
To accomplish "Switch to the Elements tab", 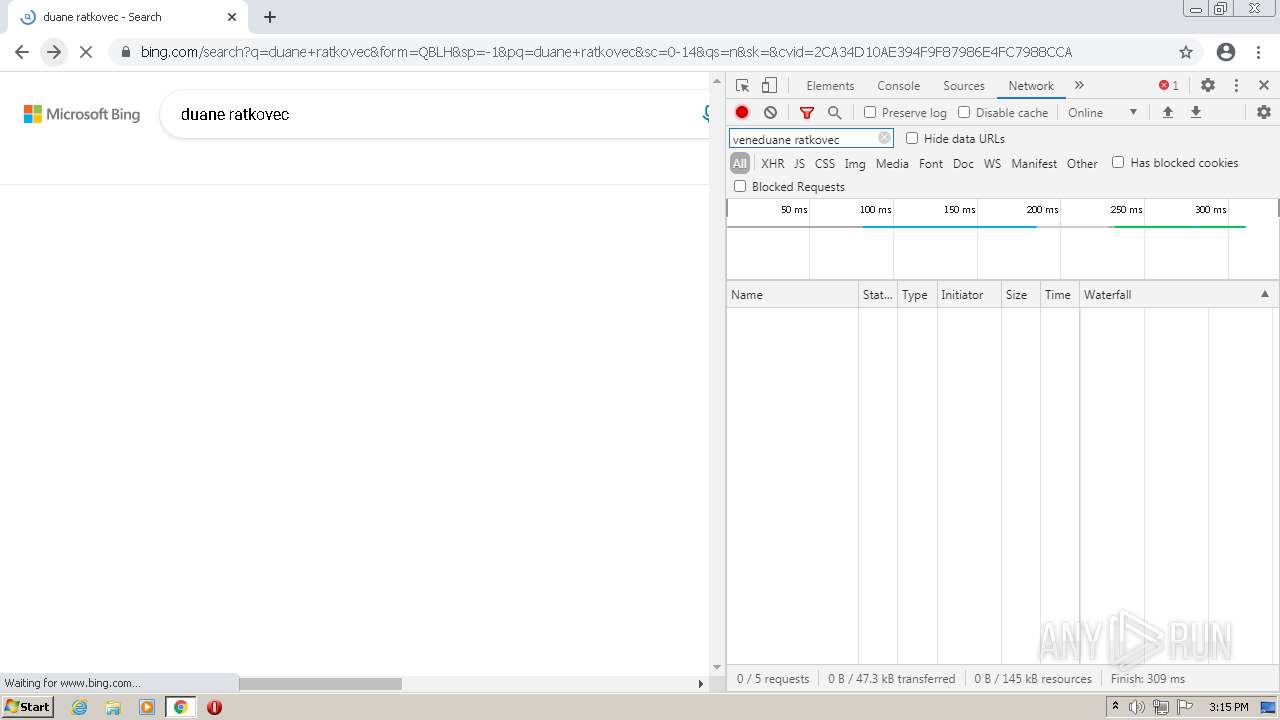I will tap(830, 86).
